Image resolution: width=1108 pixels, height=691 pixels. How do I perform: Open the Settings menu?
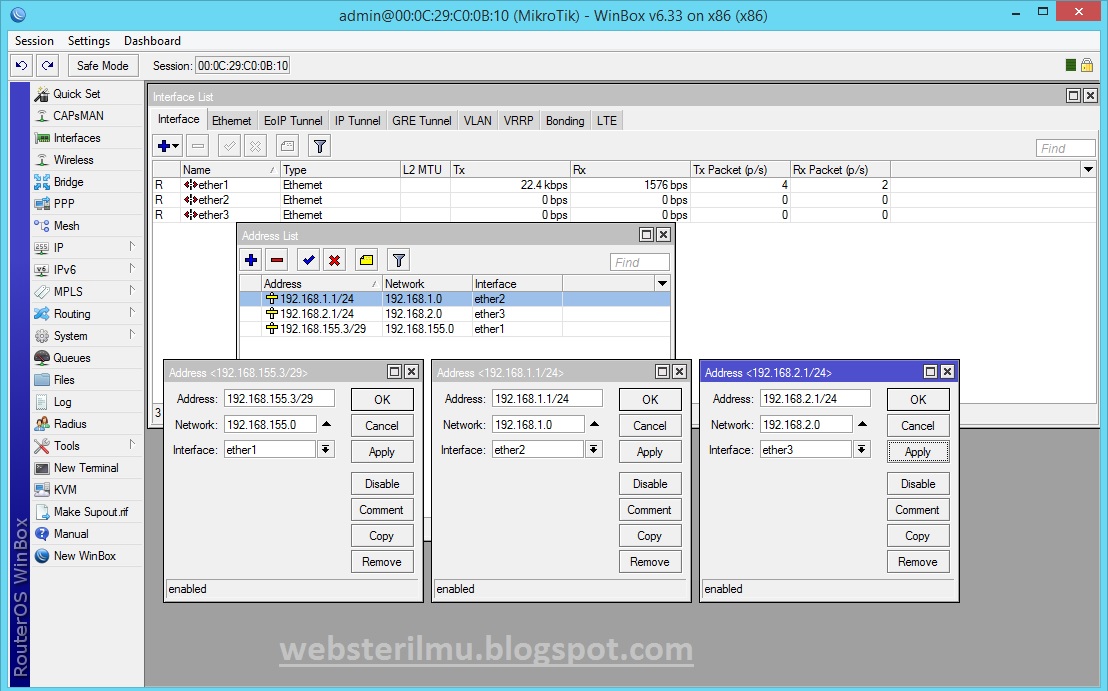point(89,40)
